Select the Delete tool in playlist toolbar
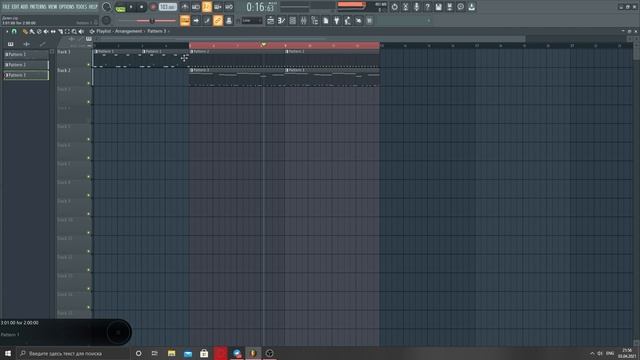The width and height of the screenshot is (640, 360). pyautogui.click(x=39, y=31)
